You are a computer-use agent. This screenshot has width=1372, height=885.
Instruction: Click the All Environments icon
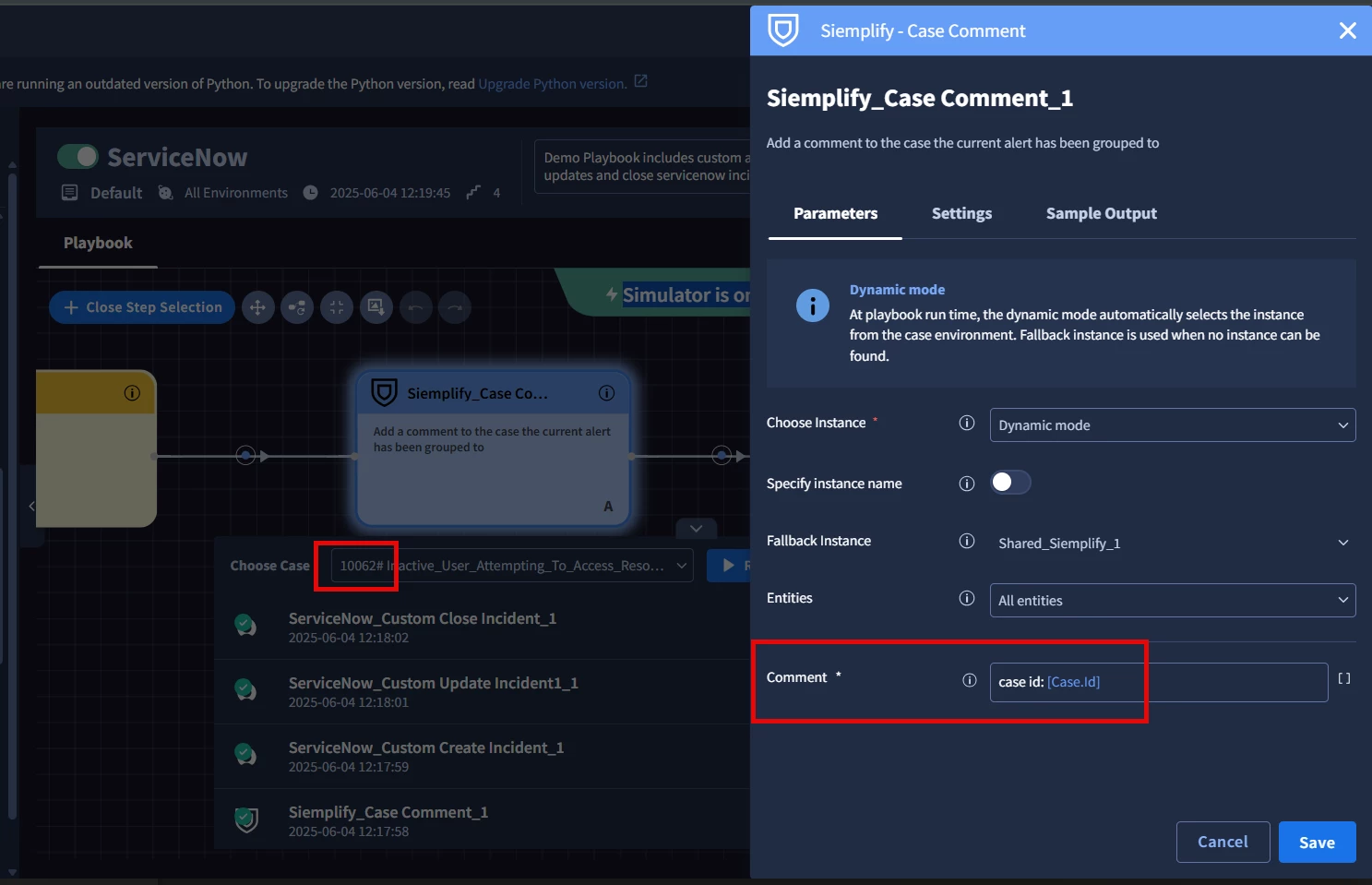[x=165, y=192]
